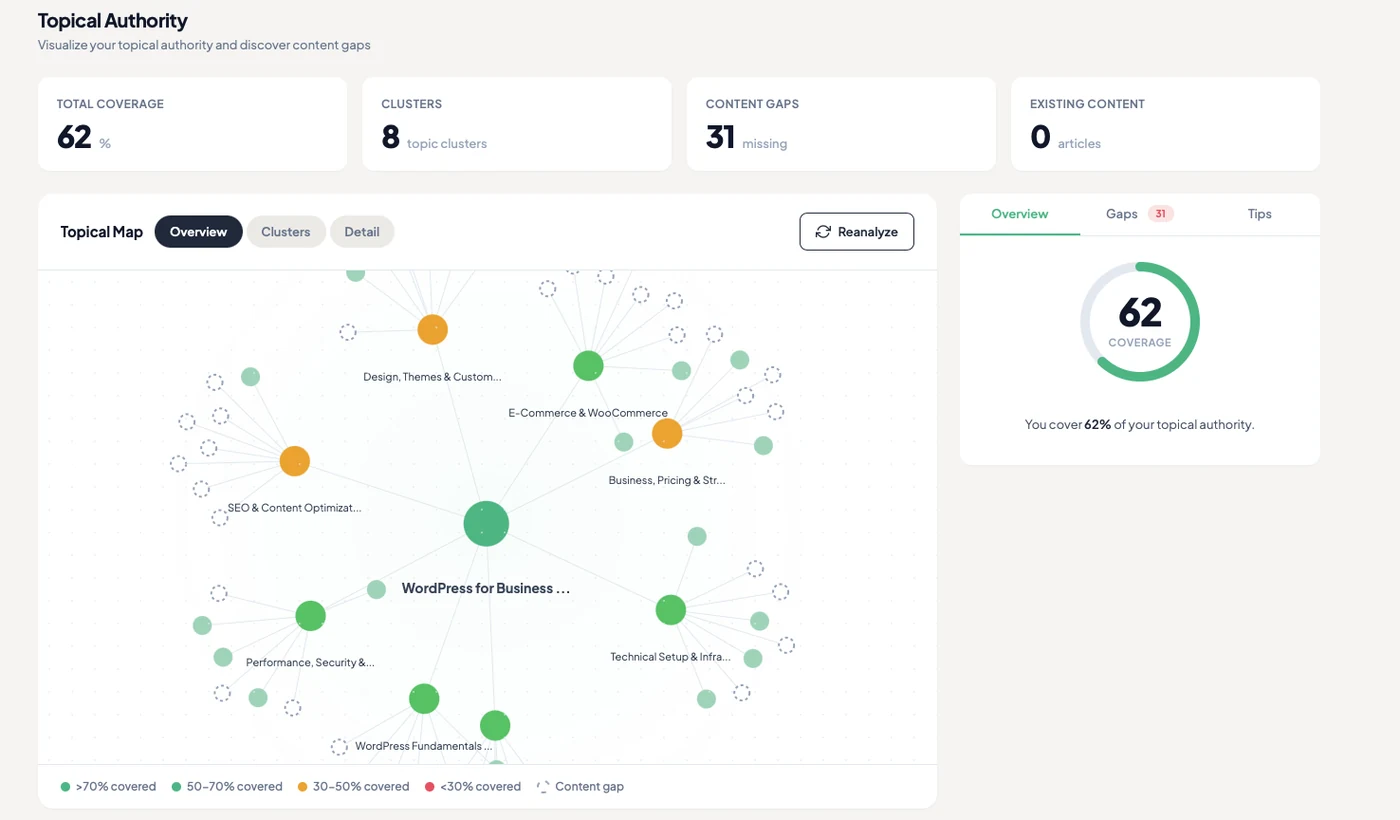This screenshot has width=1400, height=820.
Task: Click the 'E-Commerce & WooCommerce' label text
Action: [588, 413]
